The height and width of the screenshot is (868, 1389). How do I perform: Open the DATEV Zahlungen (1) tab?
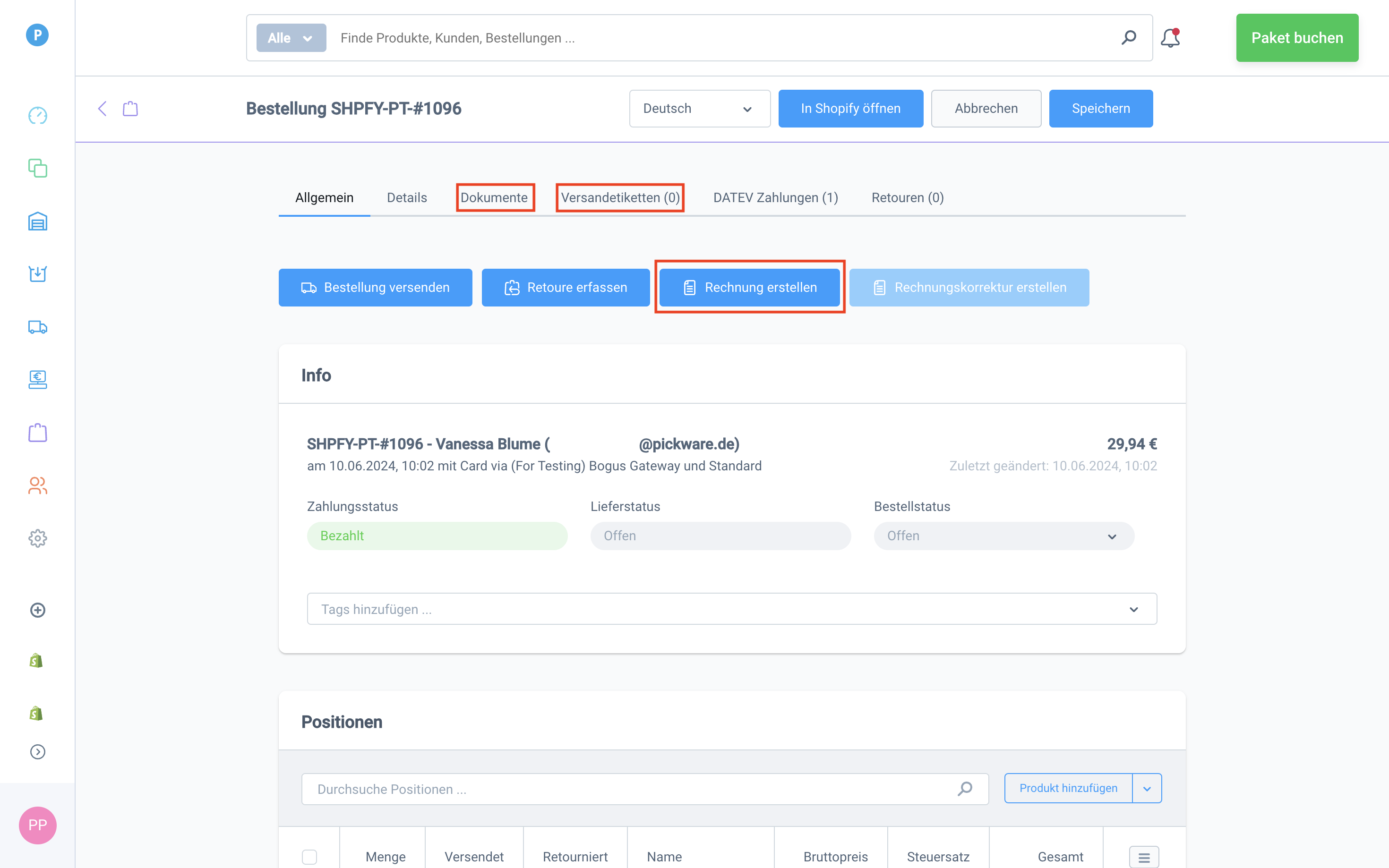pyautogui.click(x=775, y=197)
